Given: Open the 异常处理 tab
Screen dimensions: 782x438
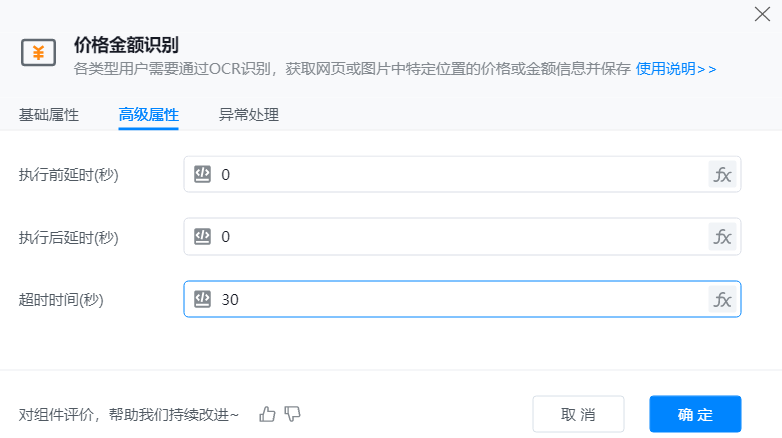Looking at the screenshot, I should click(x=249, y=114).
